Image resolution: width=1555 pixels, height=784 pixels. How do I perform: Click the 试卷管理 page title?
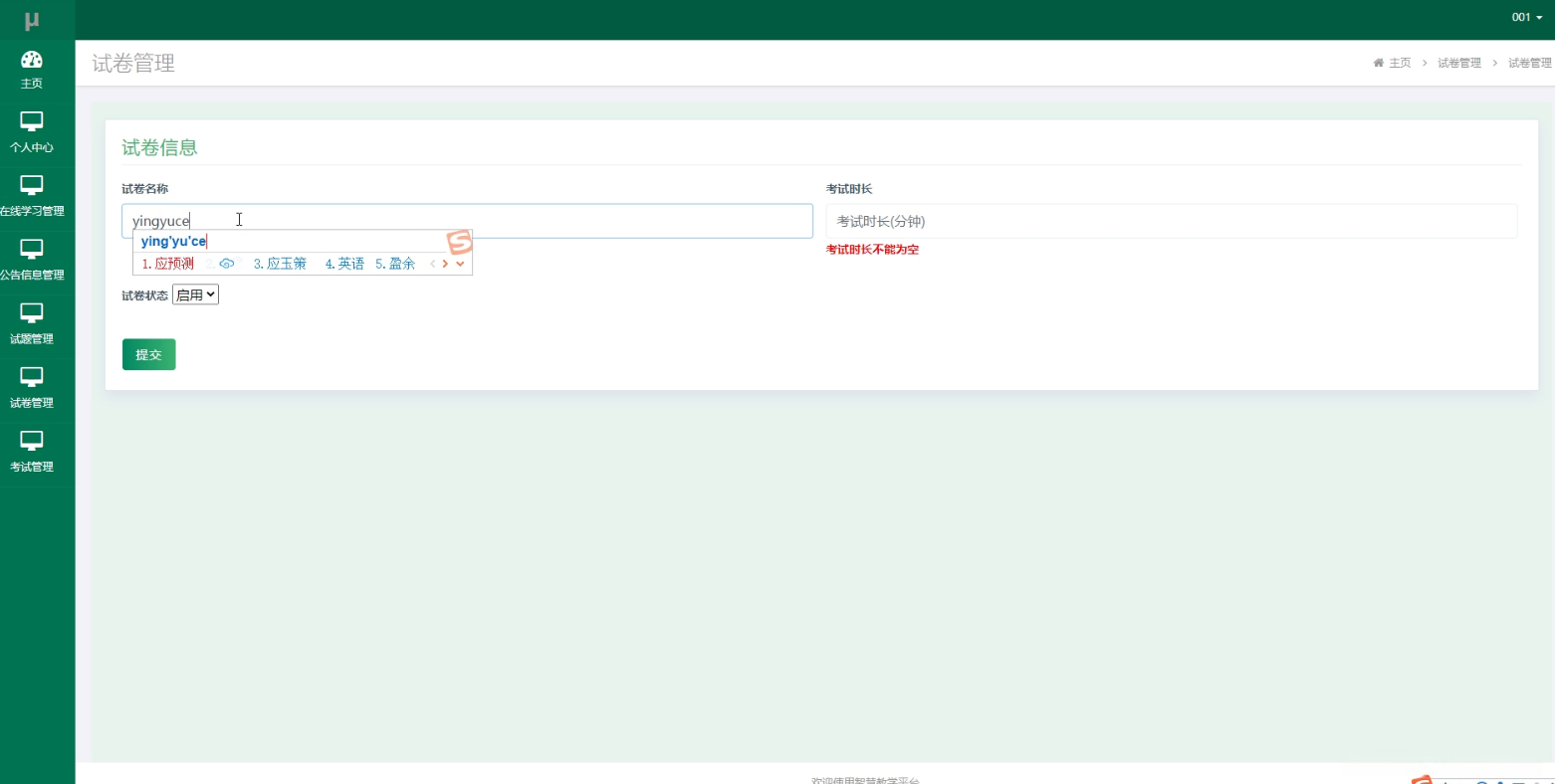coord(133,64)
